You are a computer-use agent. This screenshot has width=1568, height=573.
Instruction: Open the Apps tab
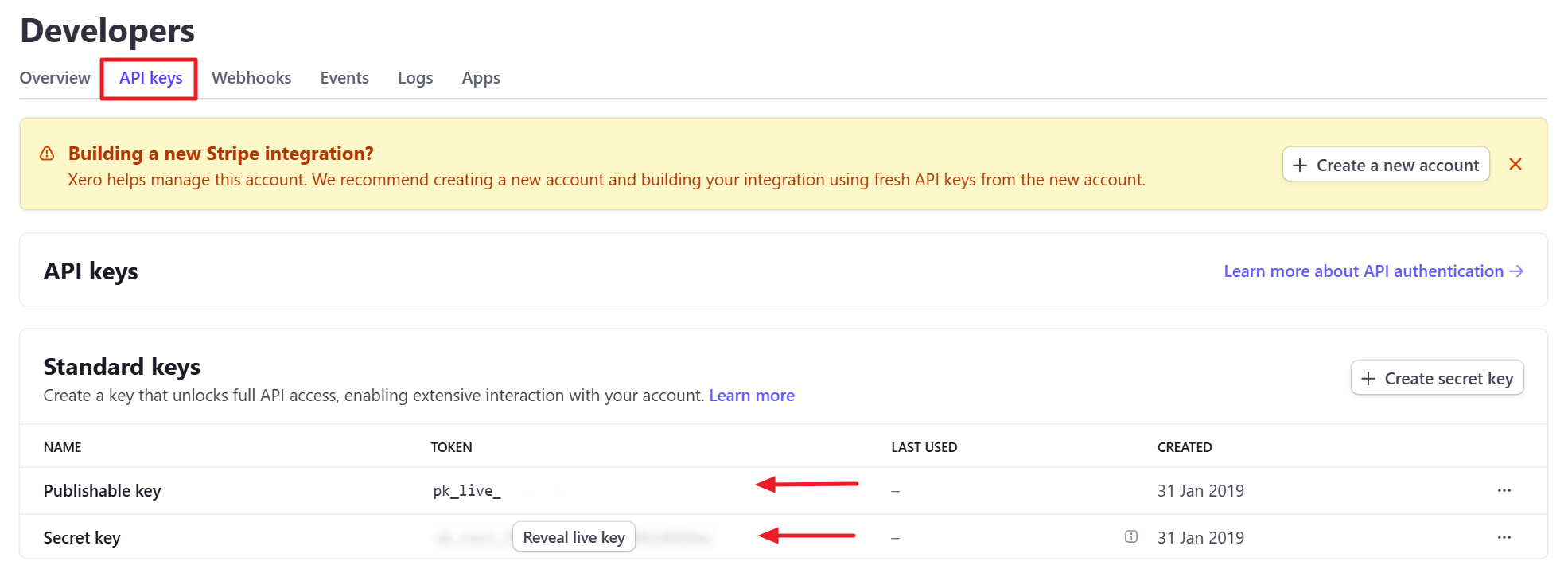pos(481,78)
